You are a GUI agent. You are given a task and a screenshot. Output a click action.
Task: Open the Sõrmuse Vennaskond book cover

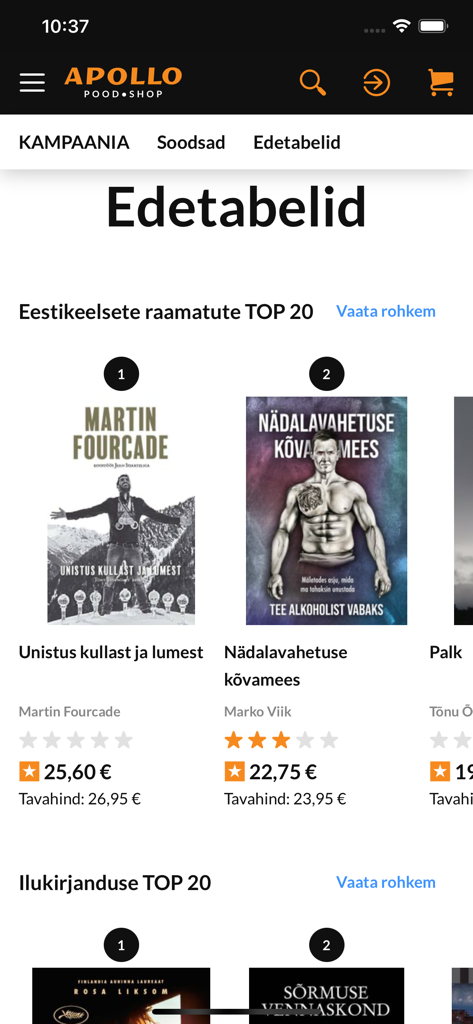pyautogui.click(x=327, y=995)
